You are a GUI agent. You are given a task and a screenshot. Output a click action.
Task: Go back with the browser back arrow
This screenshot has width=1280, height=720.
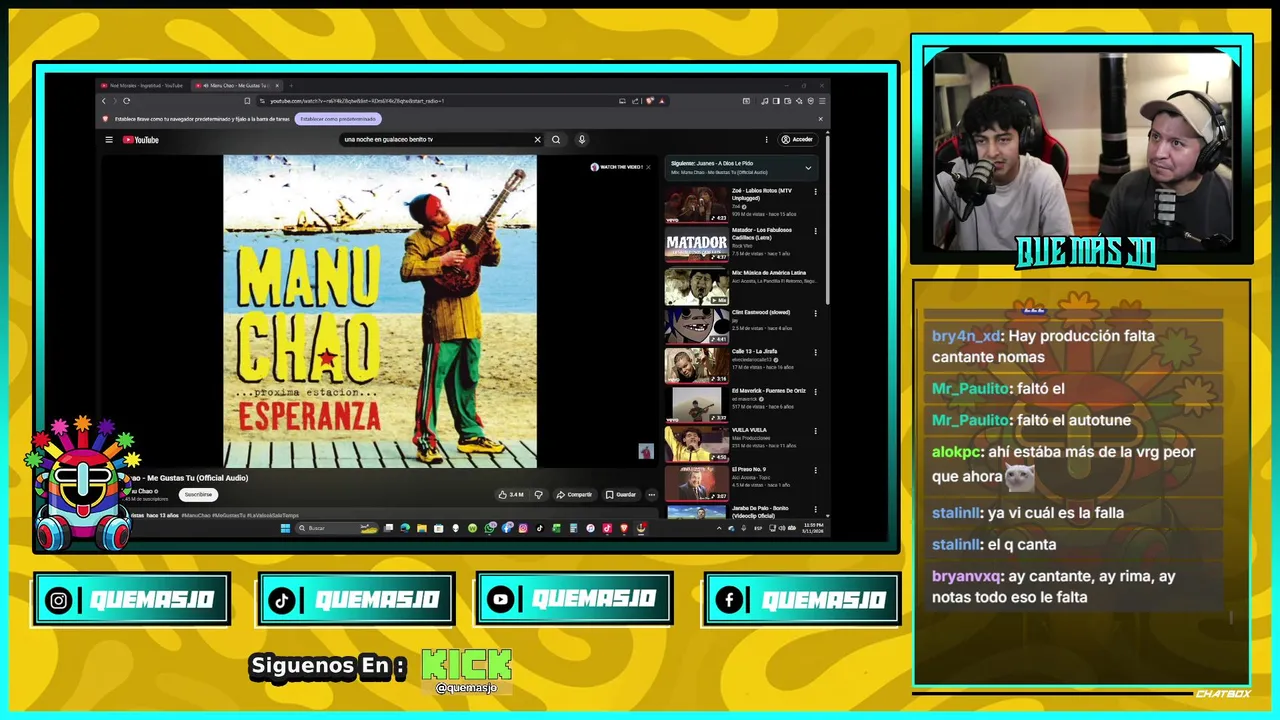coord(104,101)
